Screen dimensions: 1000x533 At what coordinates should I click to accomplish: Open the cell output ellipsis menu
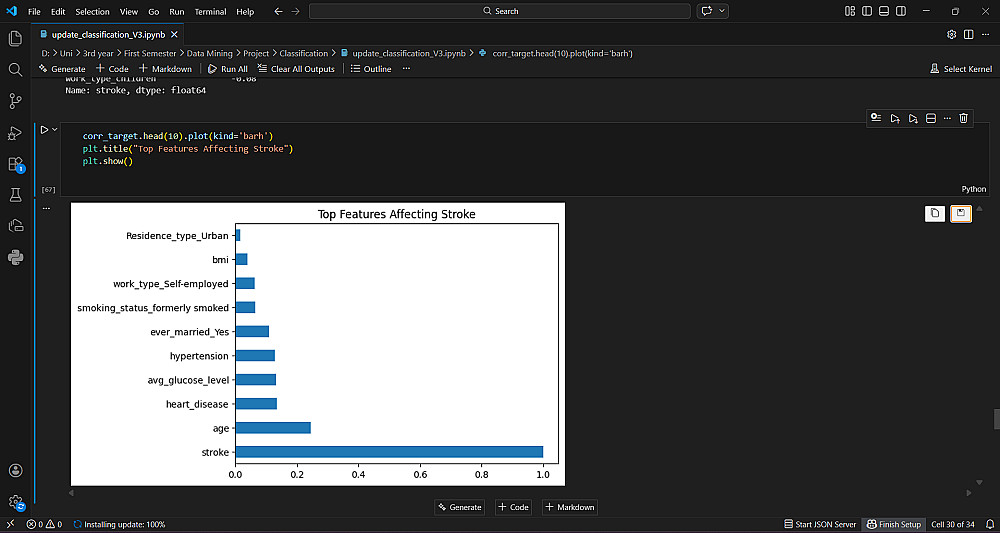point(46,208)
